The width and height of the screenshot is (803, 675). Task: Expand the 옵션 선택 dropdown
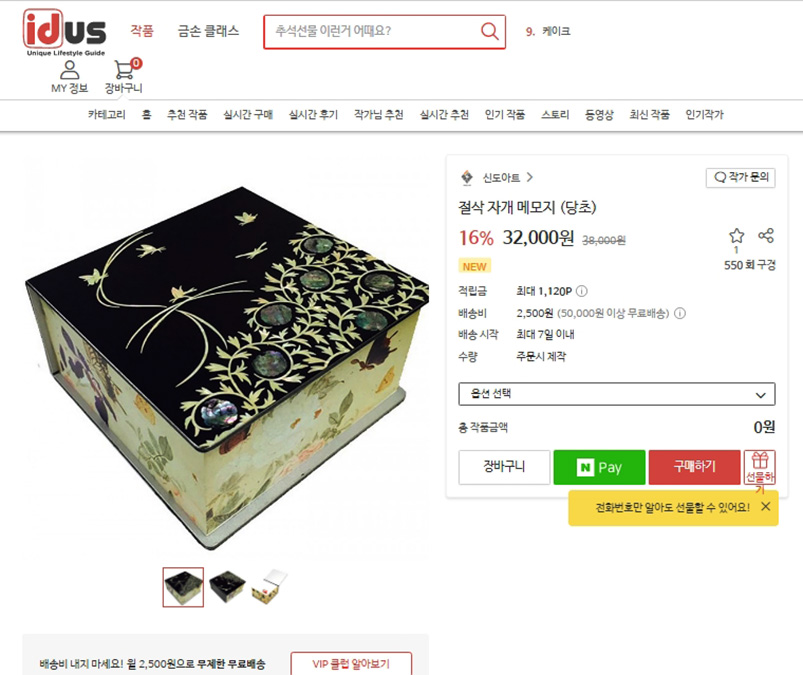coord(617,394)
